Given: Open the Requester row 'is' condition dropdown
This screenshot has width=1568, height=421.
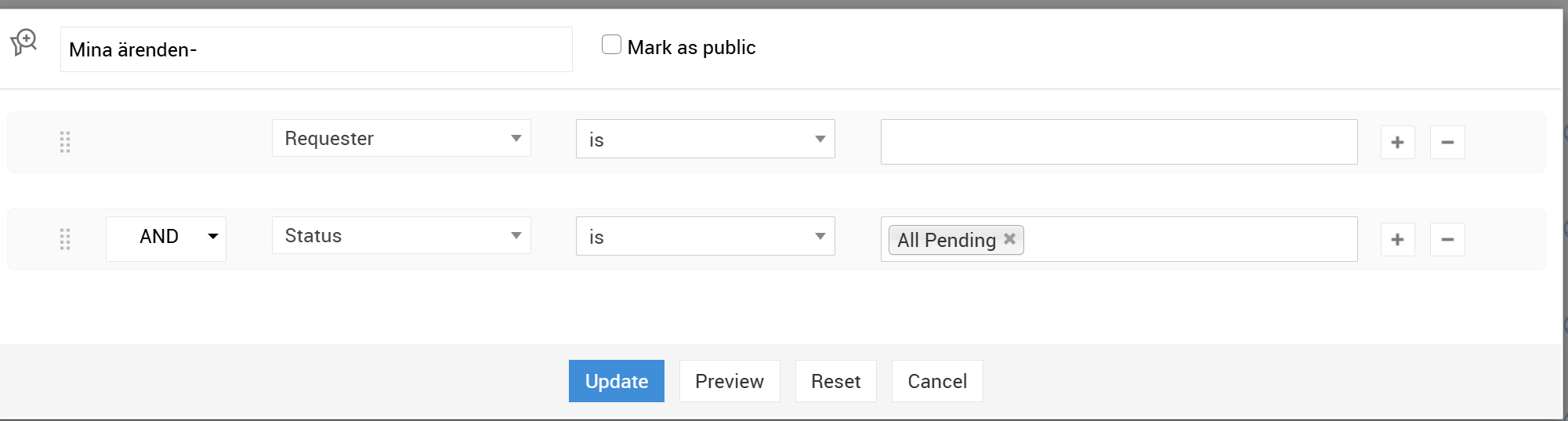Looking at the screenshot, I should [705, 140].
